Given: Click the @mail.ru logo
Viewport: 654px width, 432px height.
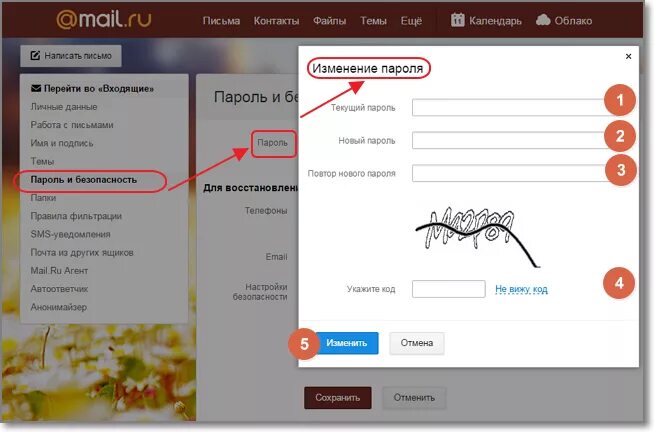Looking at the screenshot, I should point(103,20).
